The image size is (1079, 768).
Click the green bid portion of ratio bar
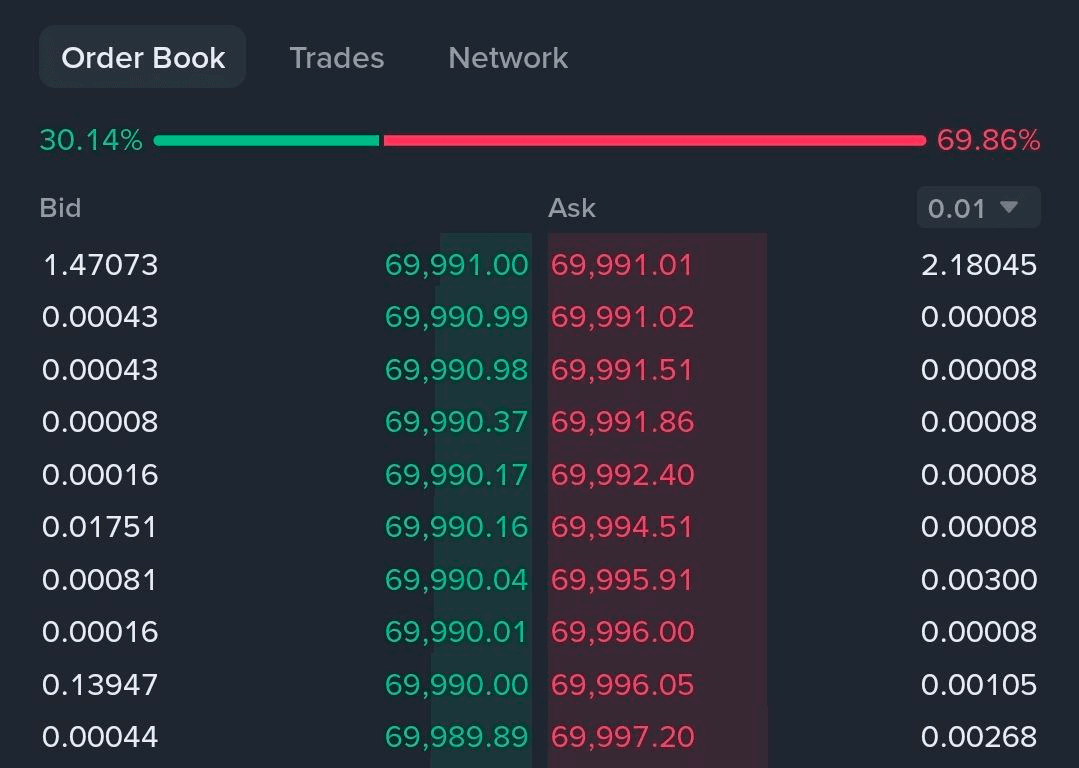pyautogui.click(x=266, y=141)
